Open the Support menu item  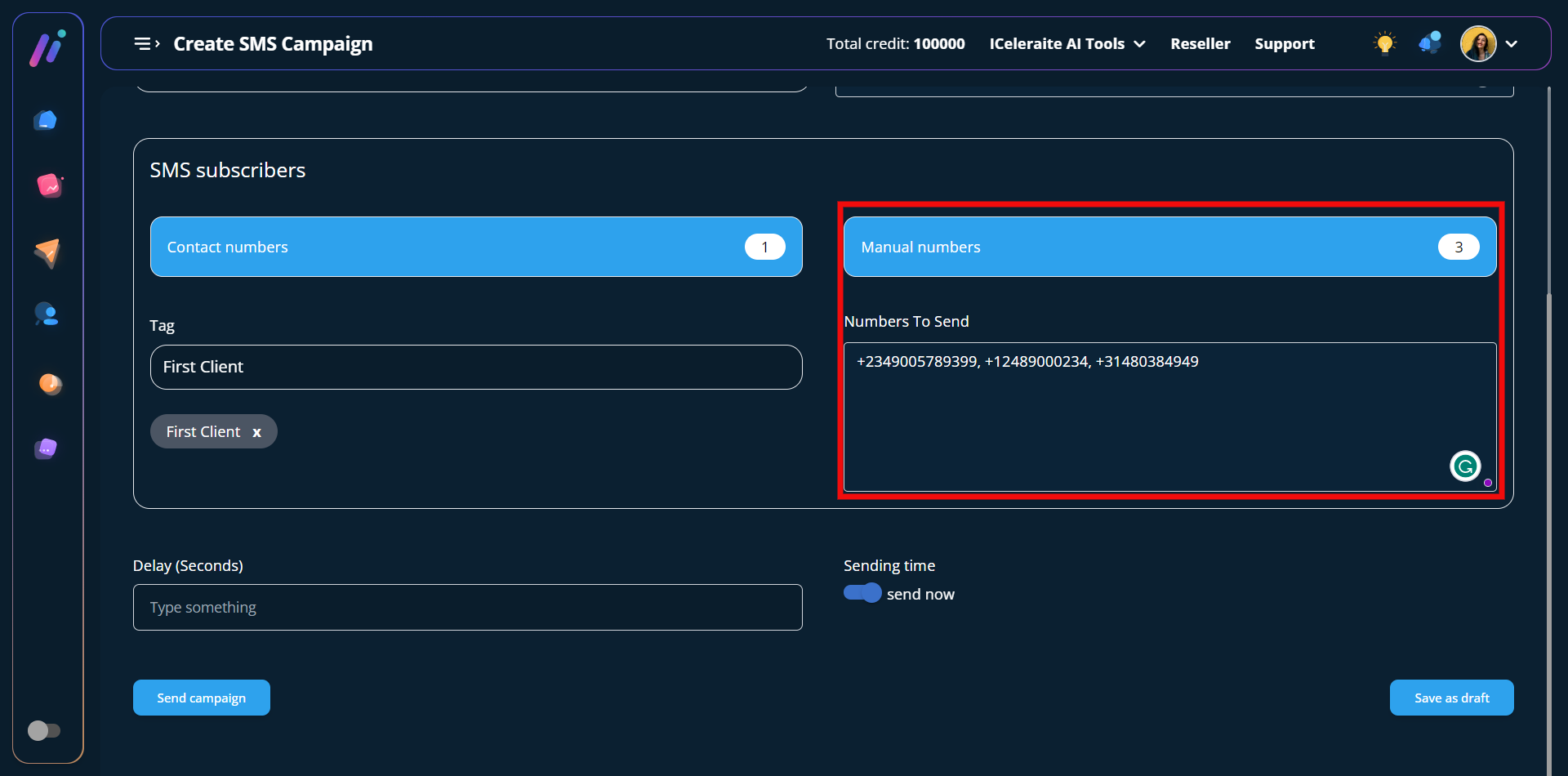(1284, 44)
